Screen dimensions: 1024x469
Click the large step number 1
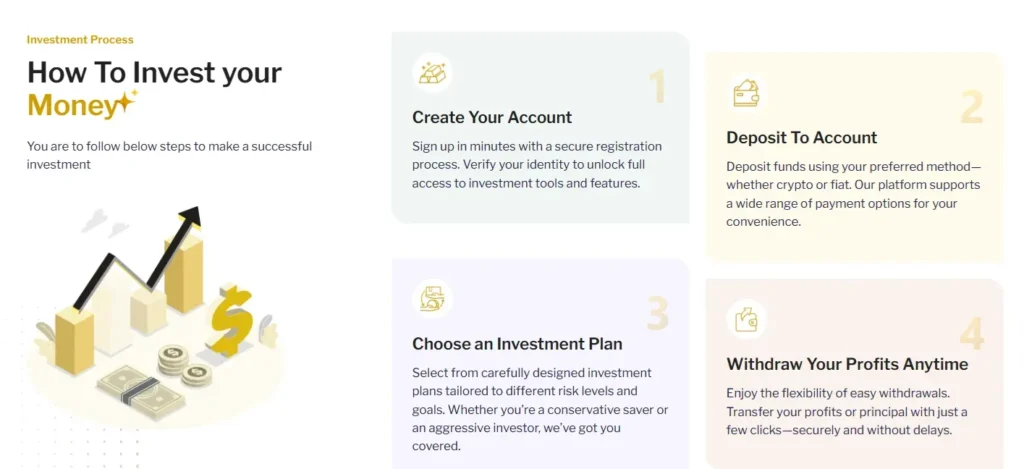coord(657,87)
